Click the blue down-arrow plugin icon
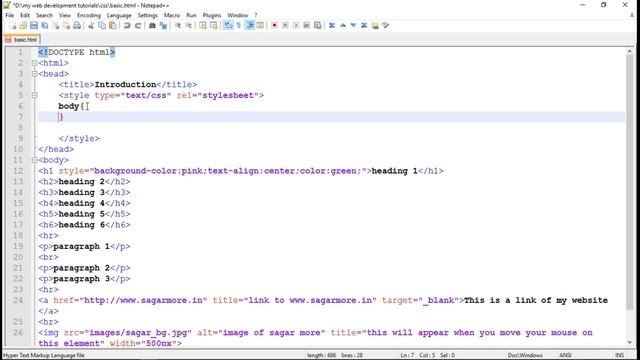The height and width of the screenshot is (360, 640). [x=353, y=26]
